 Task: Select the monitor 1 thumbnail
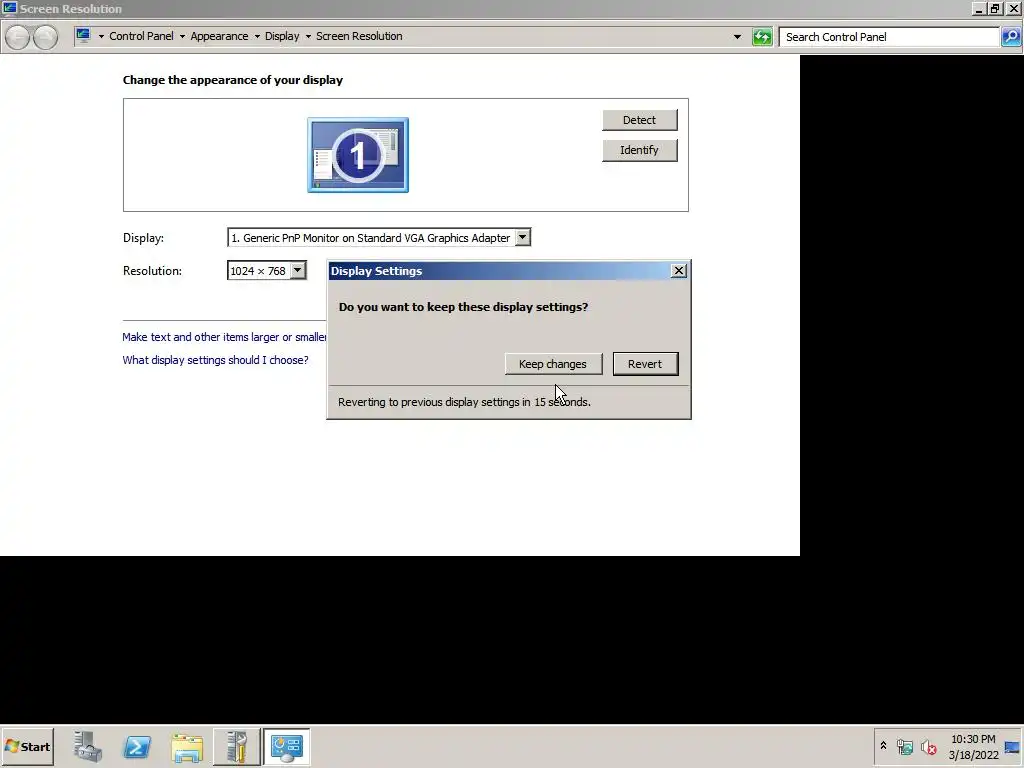click(x=358, y=155)
